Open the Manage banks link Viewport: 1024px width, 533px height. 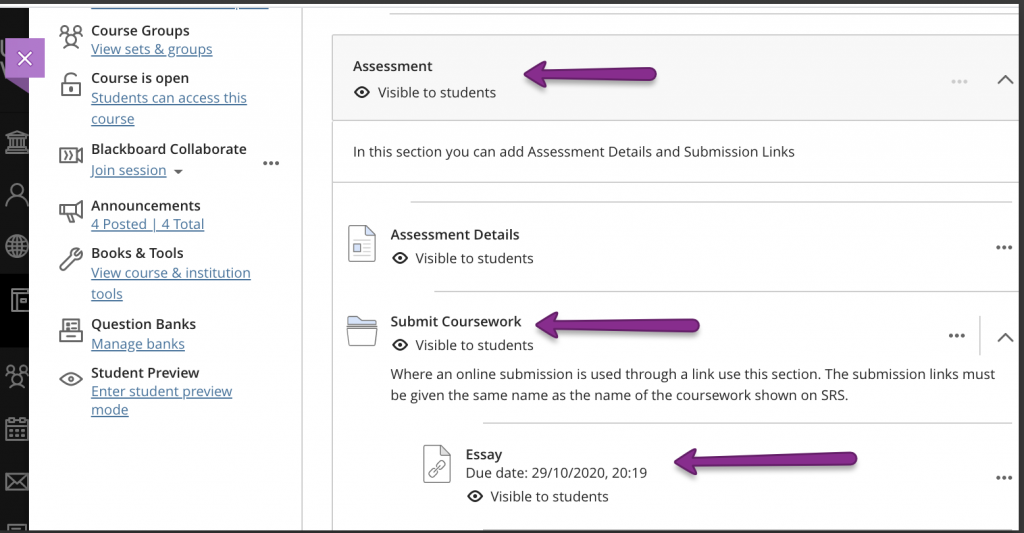point(138,344)
